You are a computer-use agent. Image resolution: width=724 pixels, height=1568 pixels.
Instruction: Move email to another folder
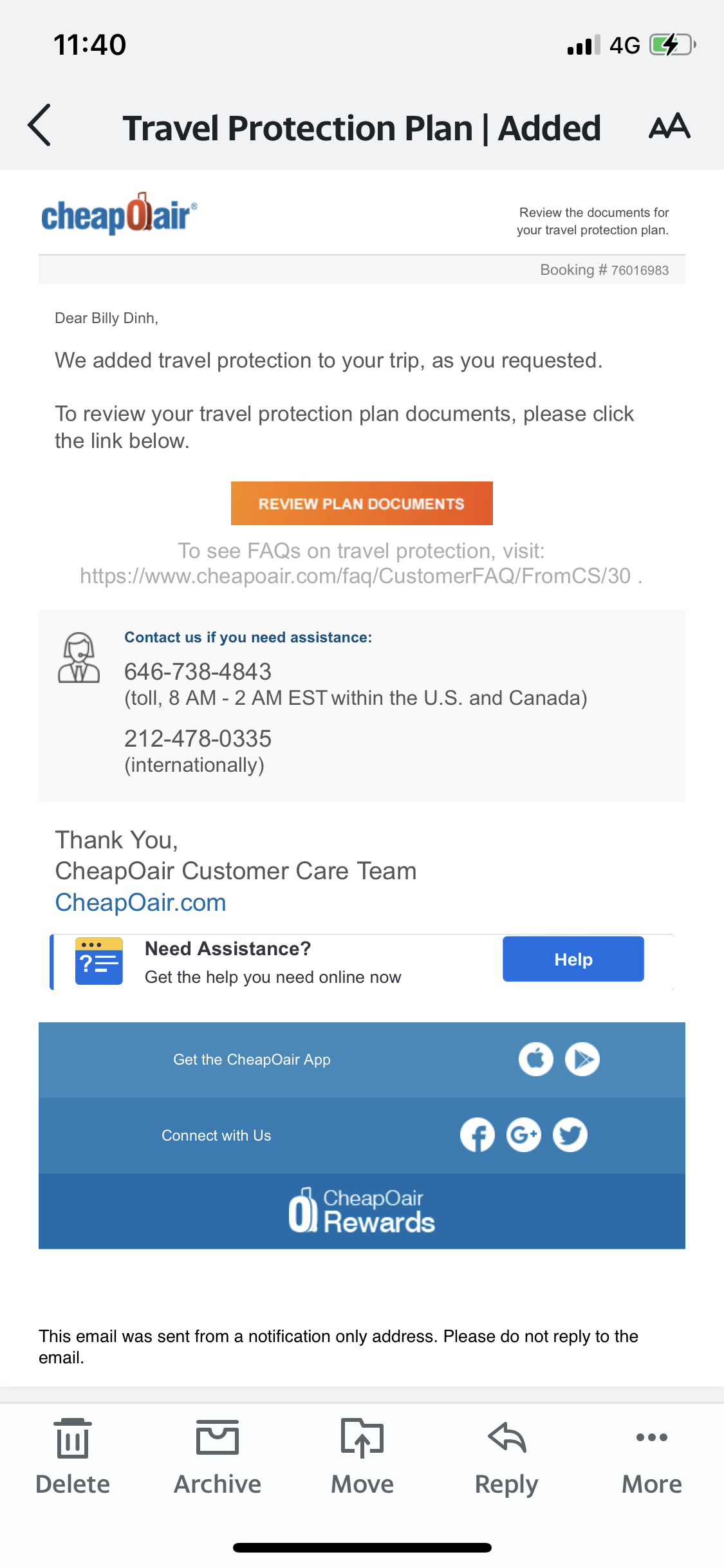(362, 1456)
